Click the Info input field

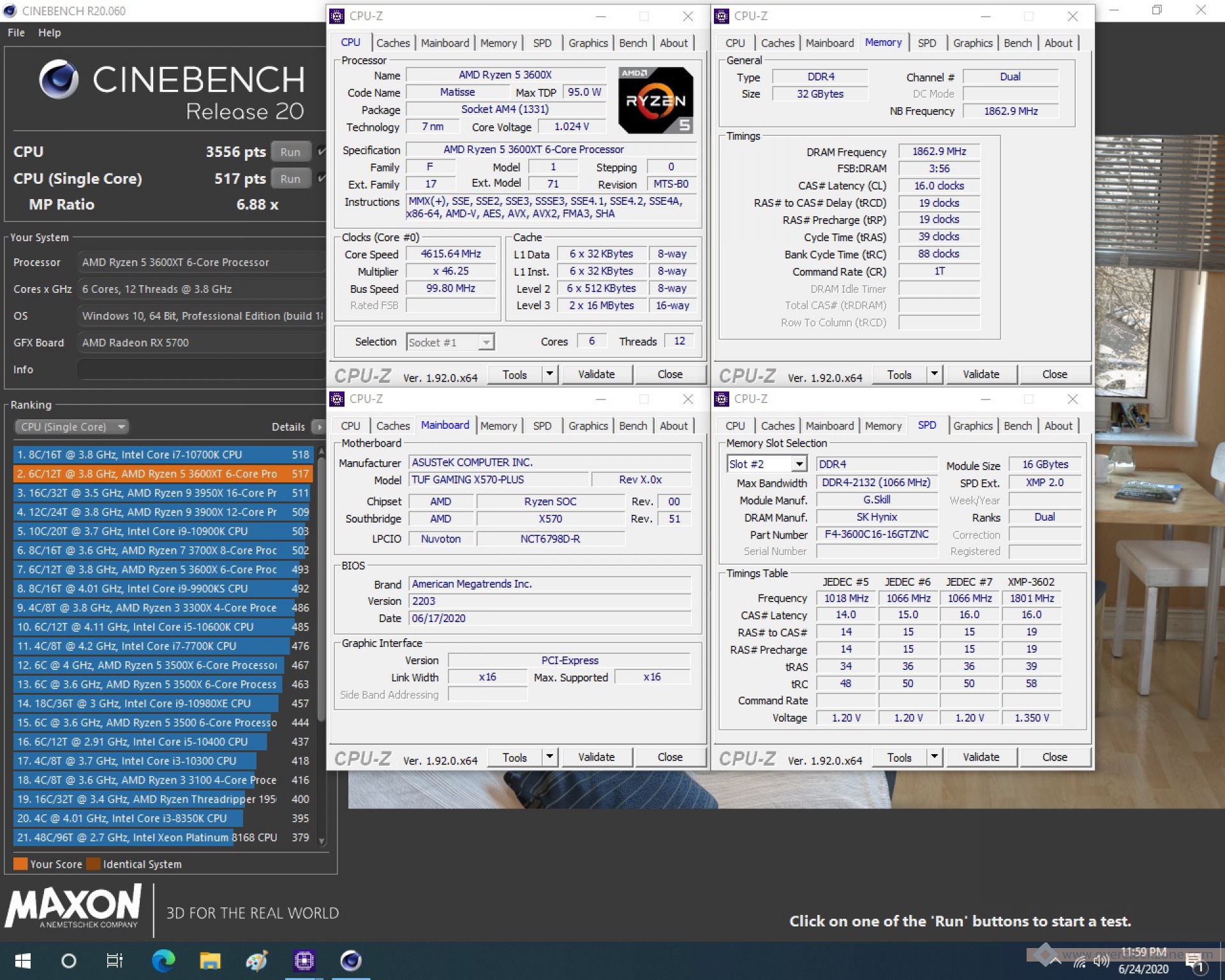click(x=201, y=369)
